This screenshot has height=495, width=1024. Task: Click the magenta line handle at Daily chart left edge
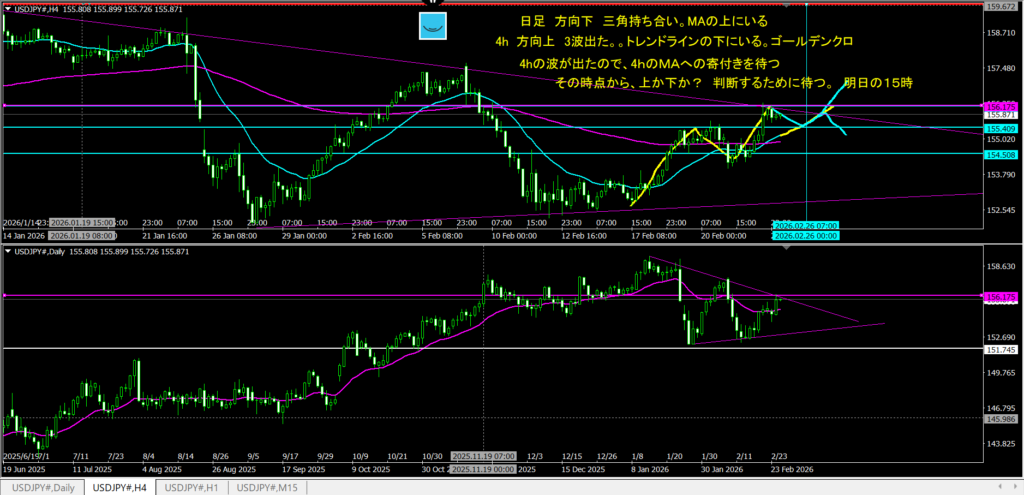pyautogui.click(x=4, y=296)
